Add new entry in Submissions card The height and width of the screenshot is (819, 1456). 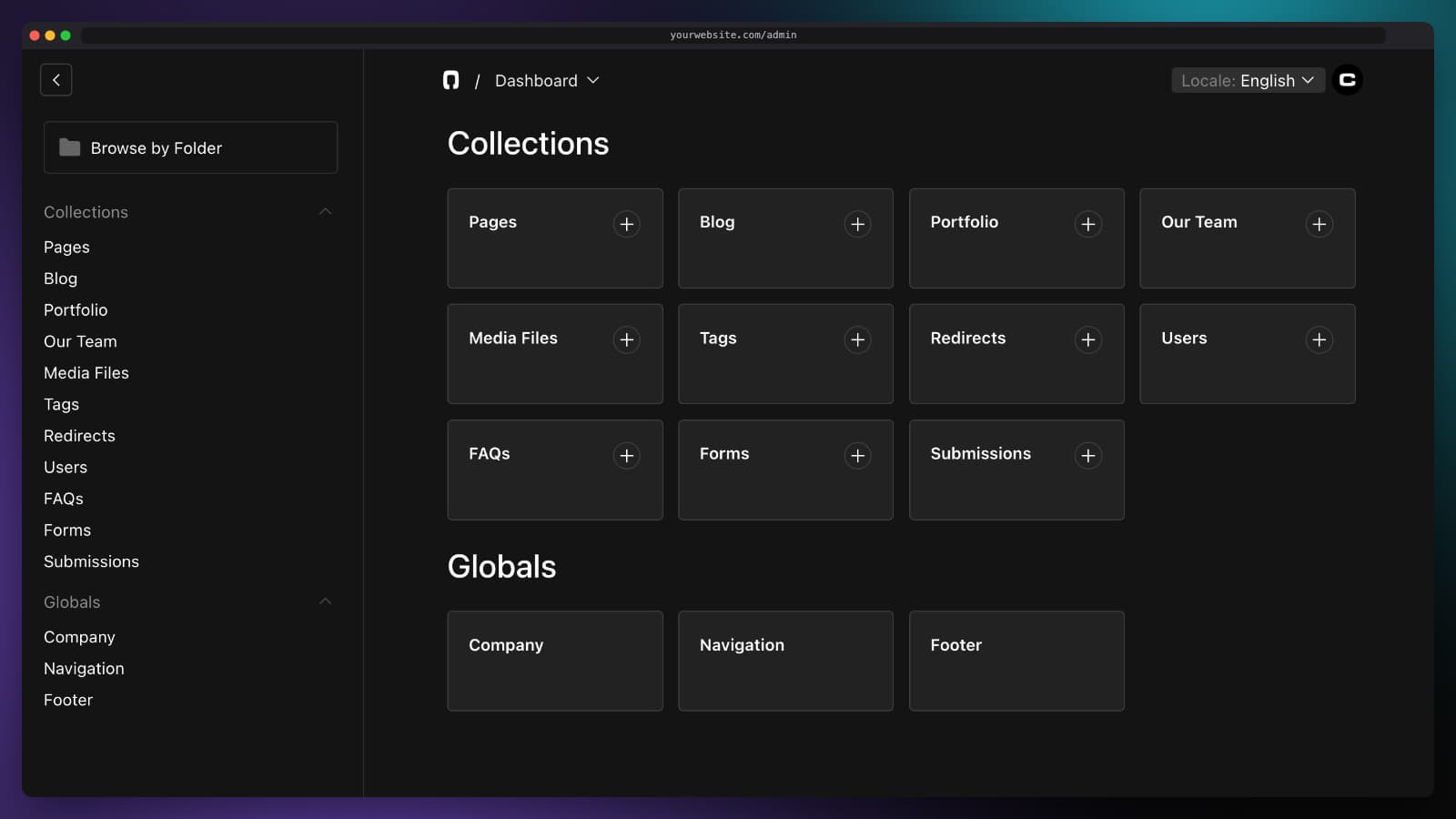coord(1087,455)
